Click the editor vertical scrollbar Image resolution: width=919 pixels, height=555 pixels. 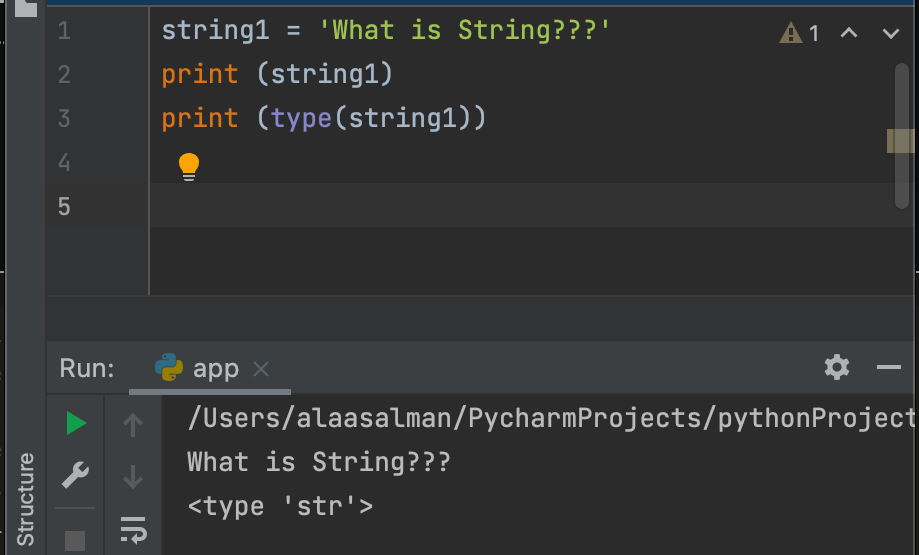[x=901, y=136]
